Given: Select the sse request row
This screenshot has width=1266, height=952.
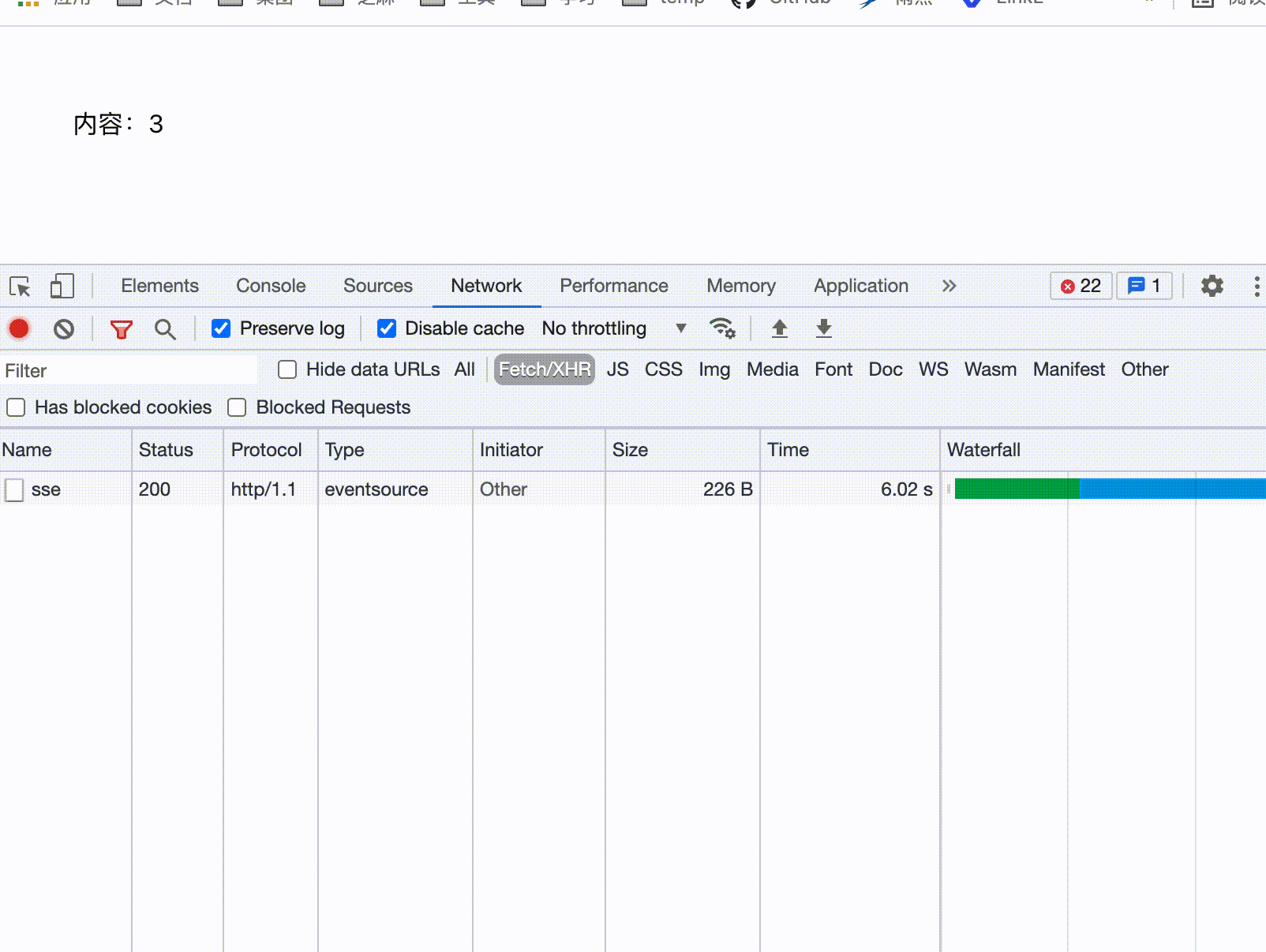Looking at the screenshot, I should [633, 489].
